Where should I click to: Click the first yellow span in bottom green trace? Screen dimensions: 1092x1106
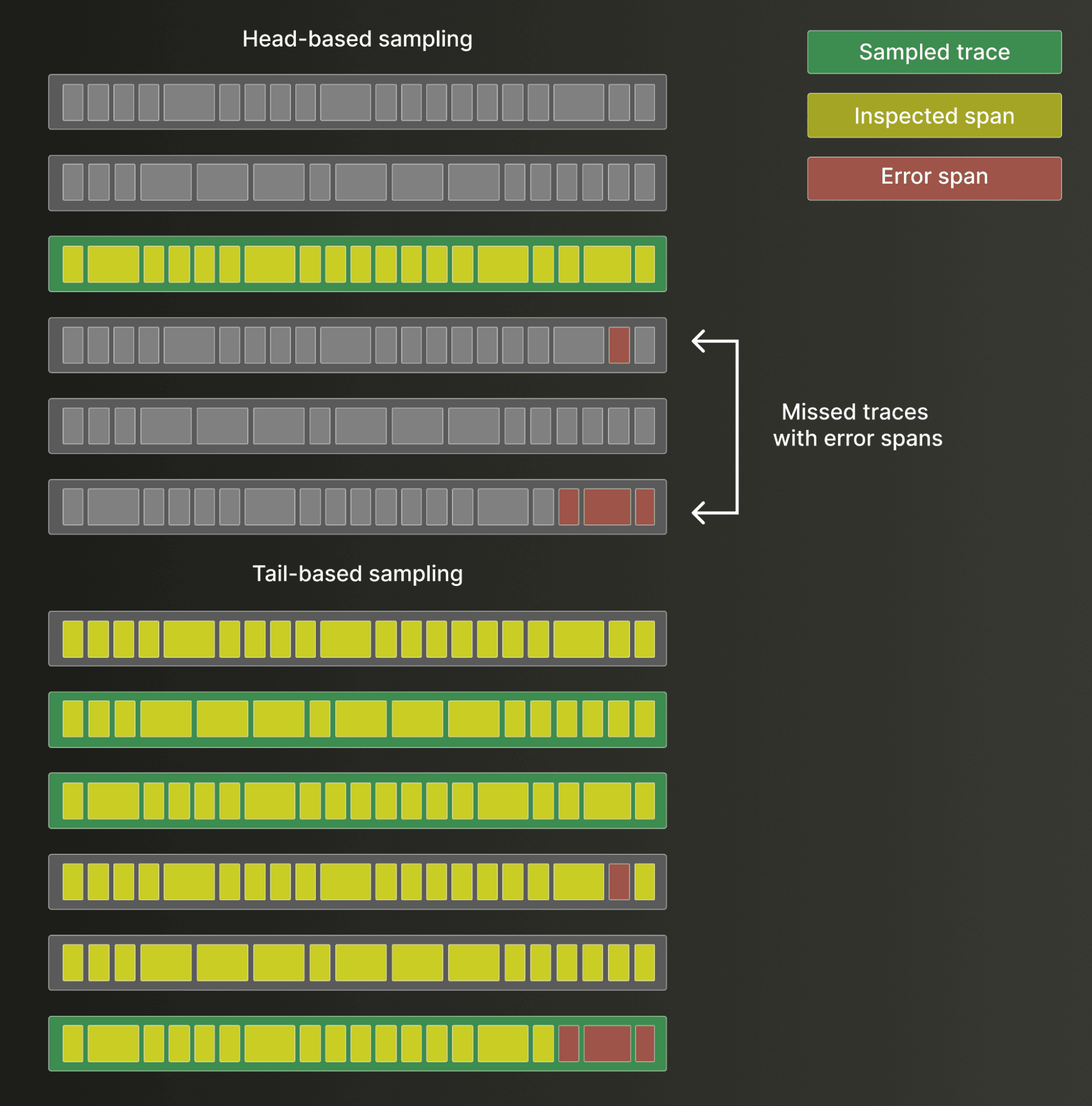click(72, 1043)
